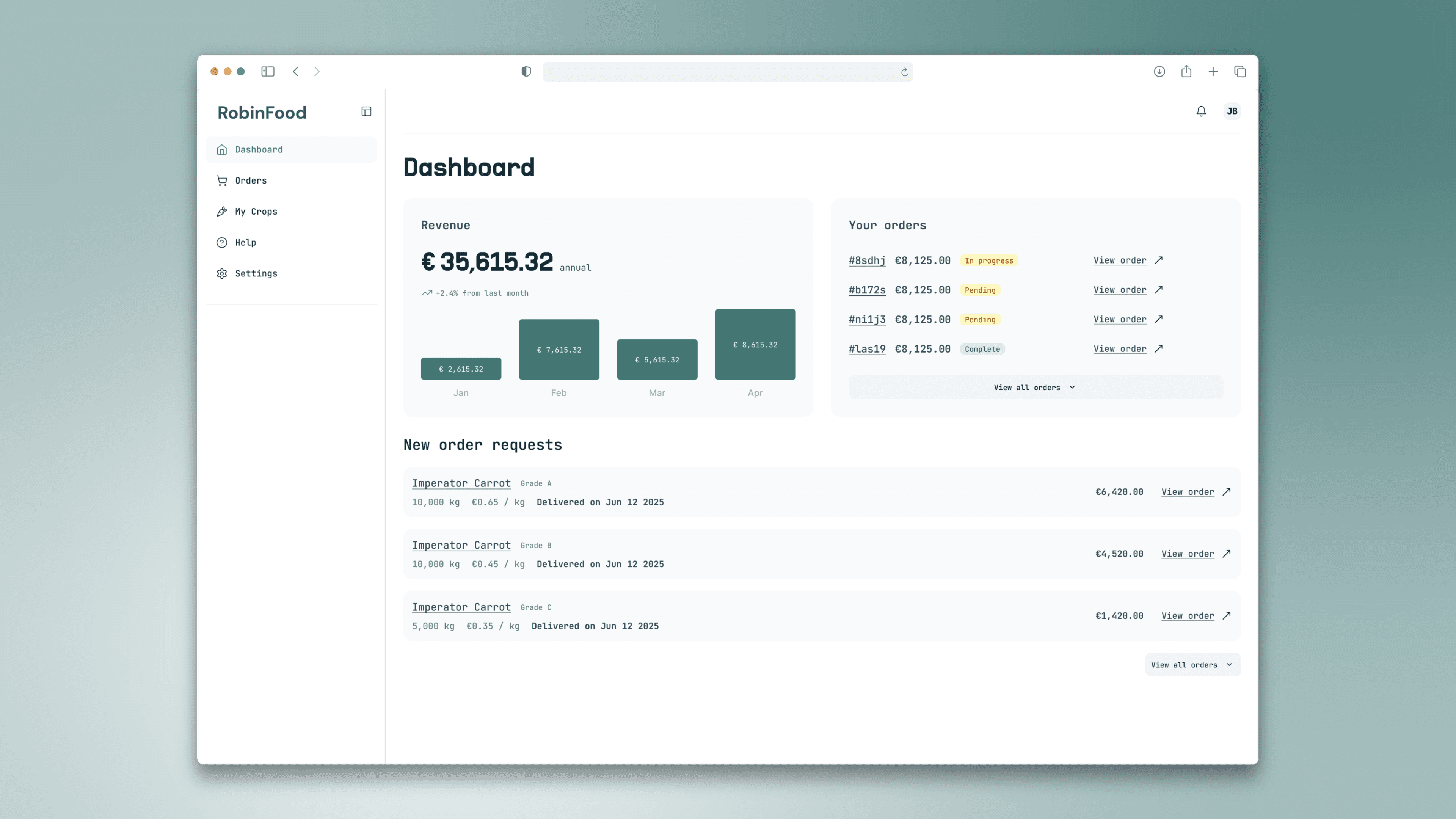Open Orders in sidebar menu
Image resolution: width=1456 pixels, height=819 pixels.
coord(291,181)
